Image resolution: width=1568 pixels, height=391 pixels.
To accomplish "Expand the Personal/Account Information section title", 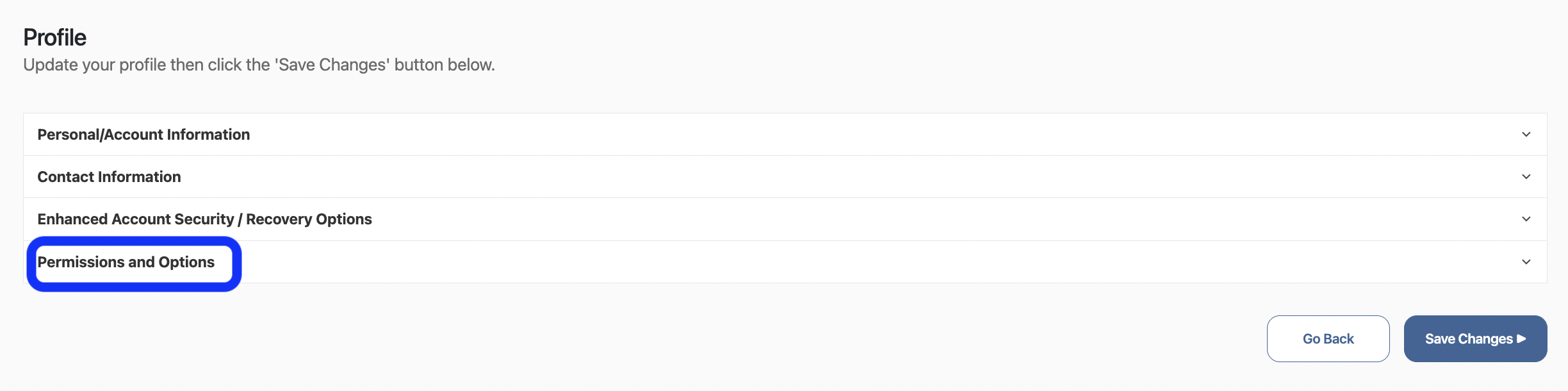I will 143,135.
